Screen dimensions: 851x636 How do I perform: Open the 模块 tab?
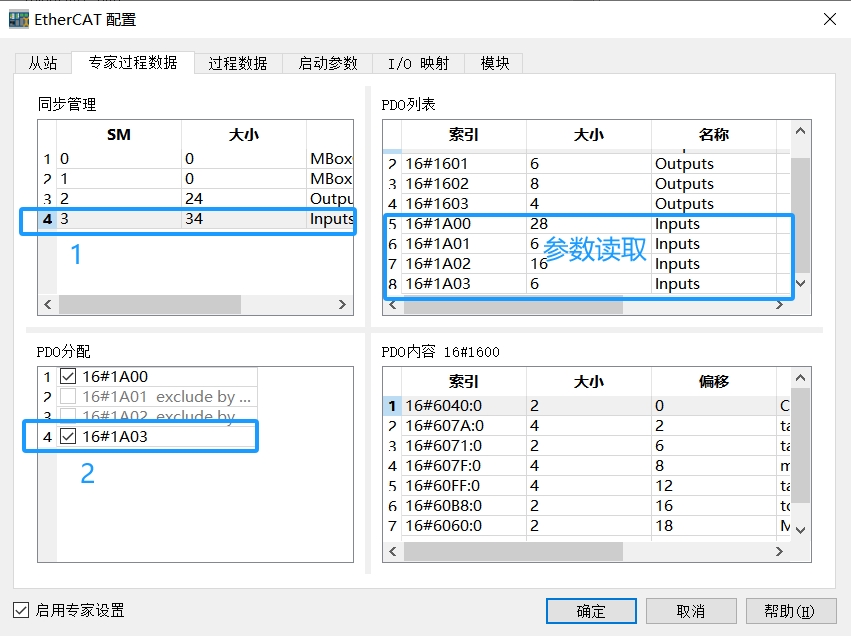pos(495,63)
